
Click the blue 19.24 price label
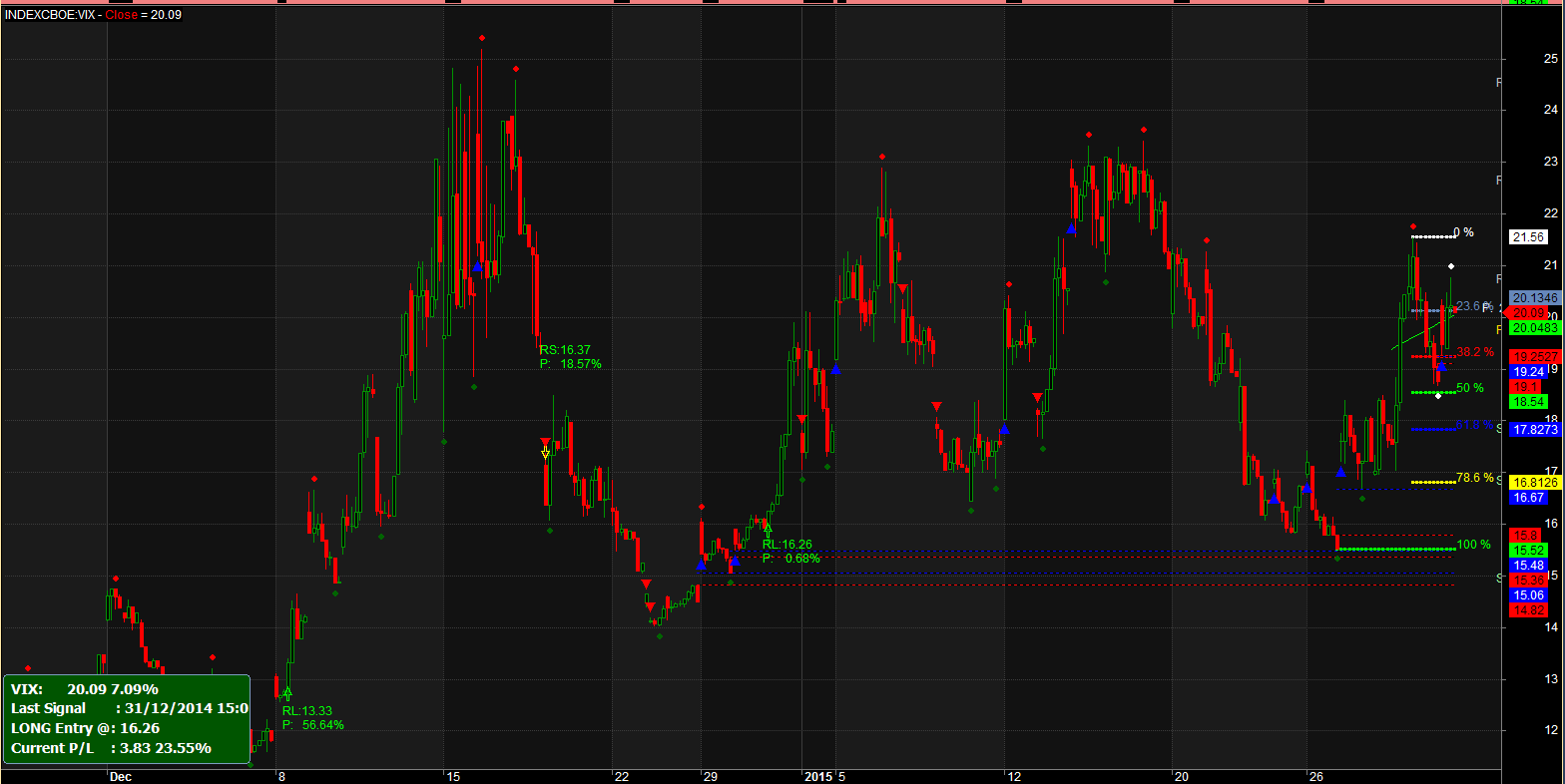coord(1528,371)
